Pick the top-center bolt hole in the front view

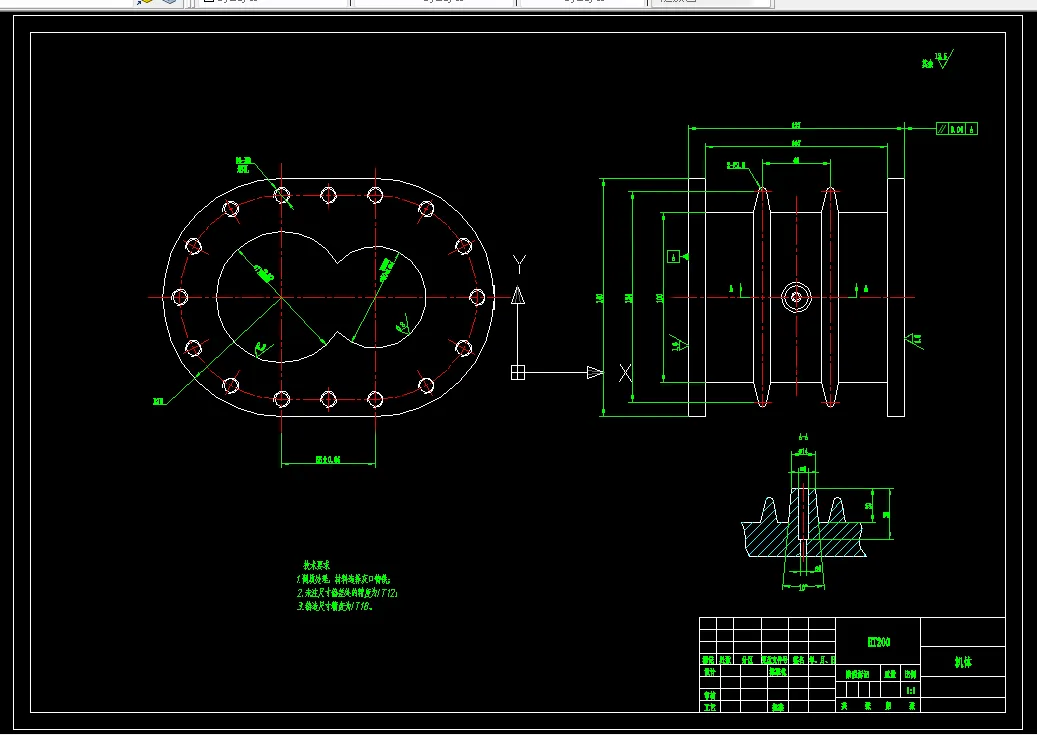(x=329, y=195)
